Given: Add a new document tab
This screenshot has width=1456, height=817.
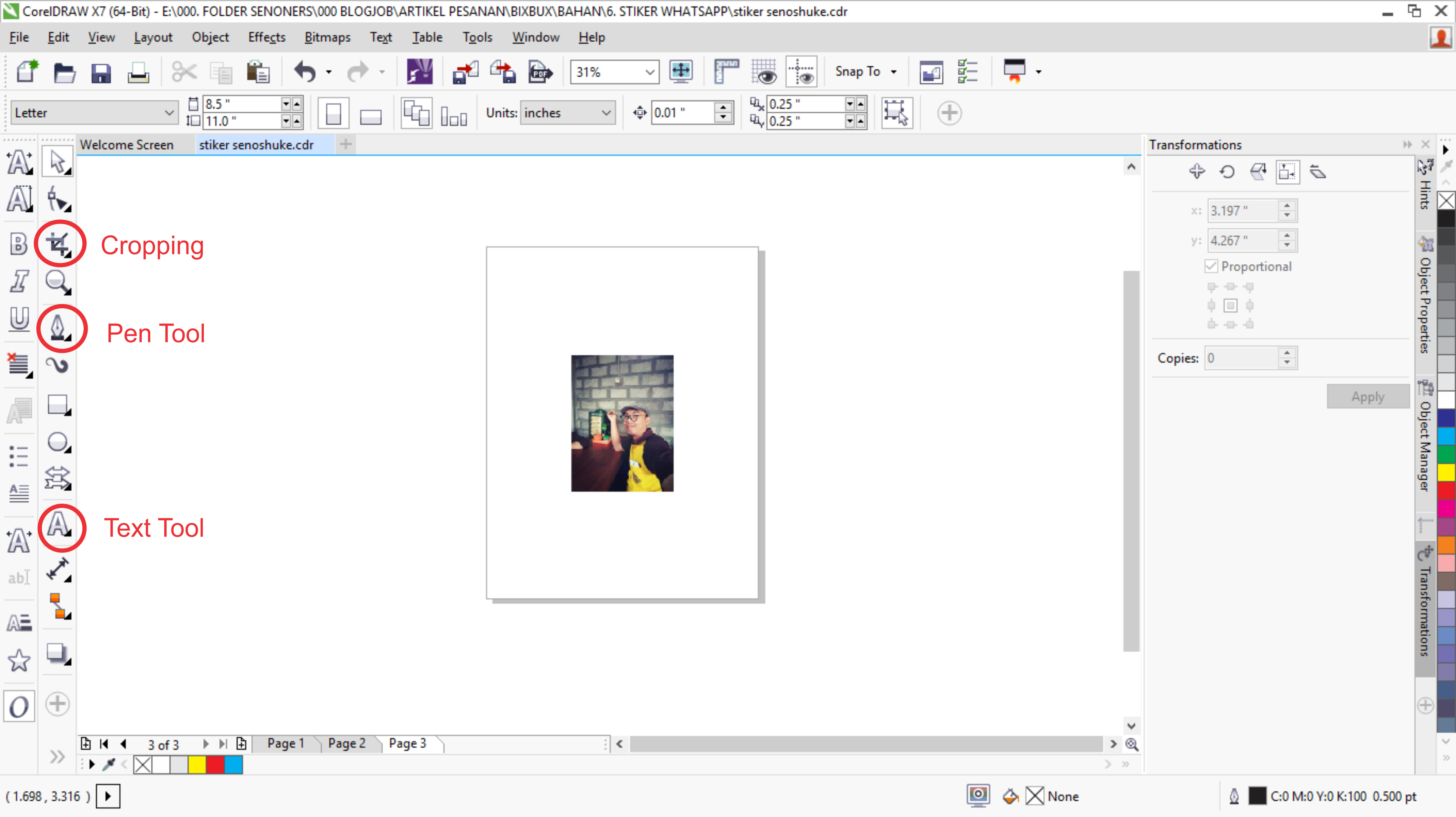Looking at the screenshot, I should click(346, 145).
